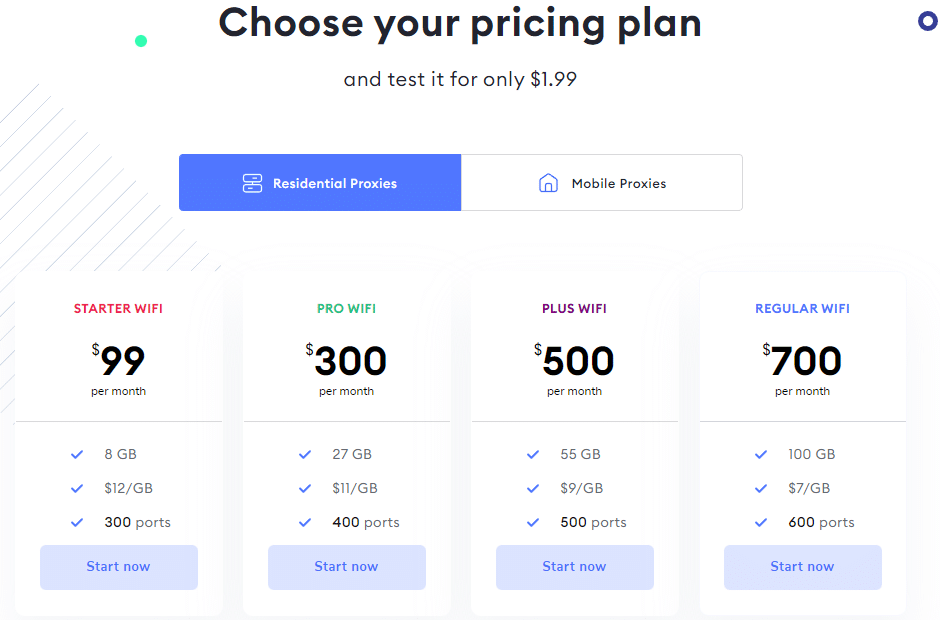This screenshot has height=620, width=940.
Task: Click checkmark icon next to 8 GB
Action: pos(77,454)
